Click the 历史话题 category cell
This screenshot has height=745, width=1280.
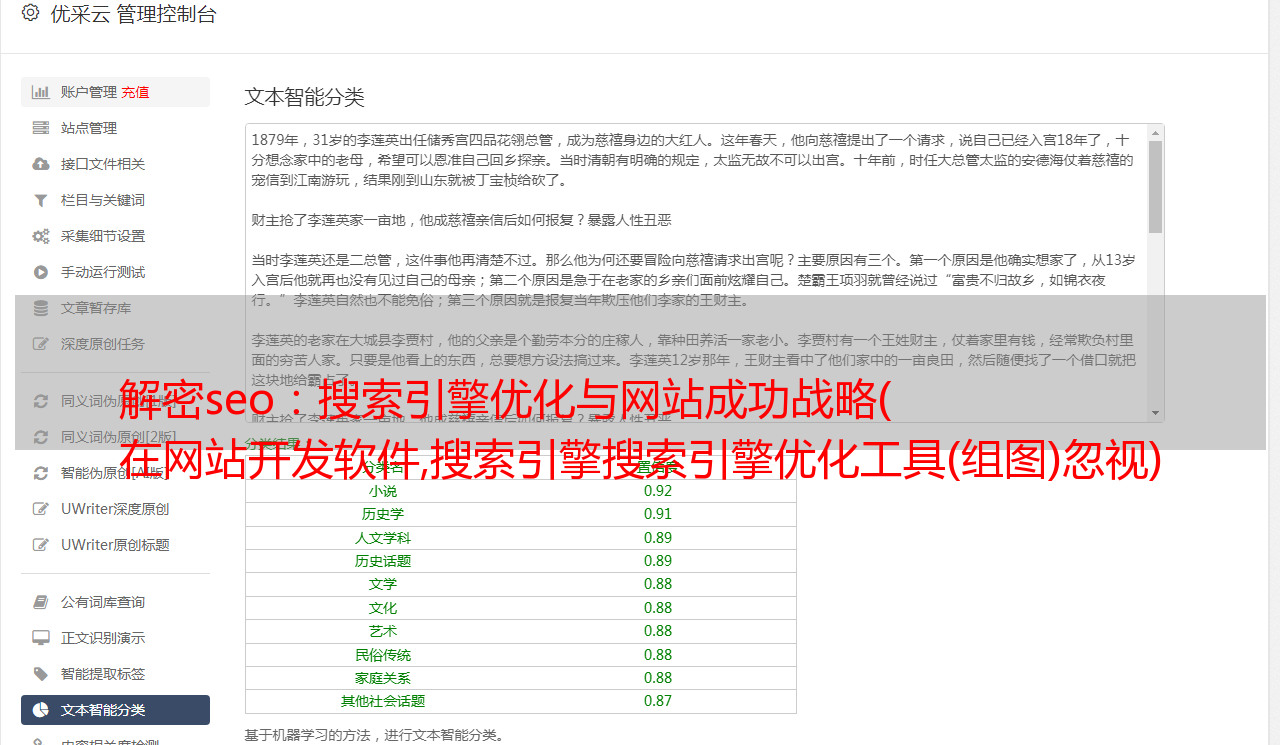click(383, 561)
